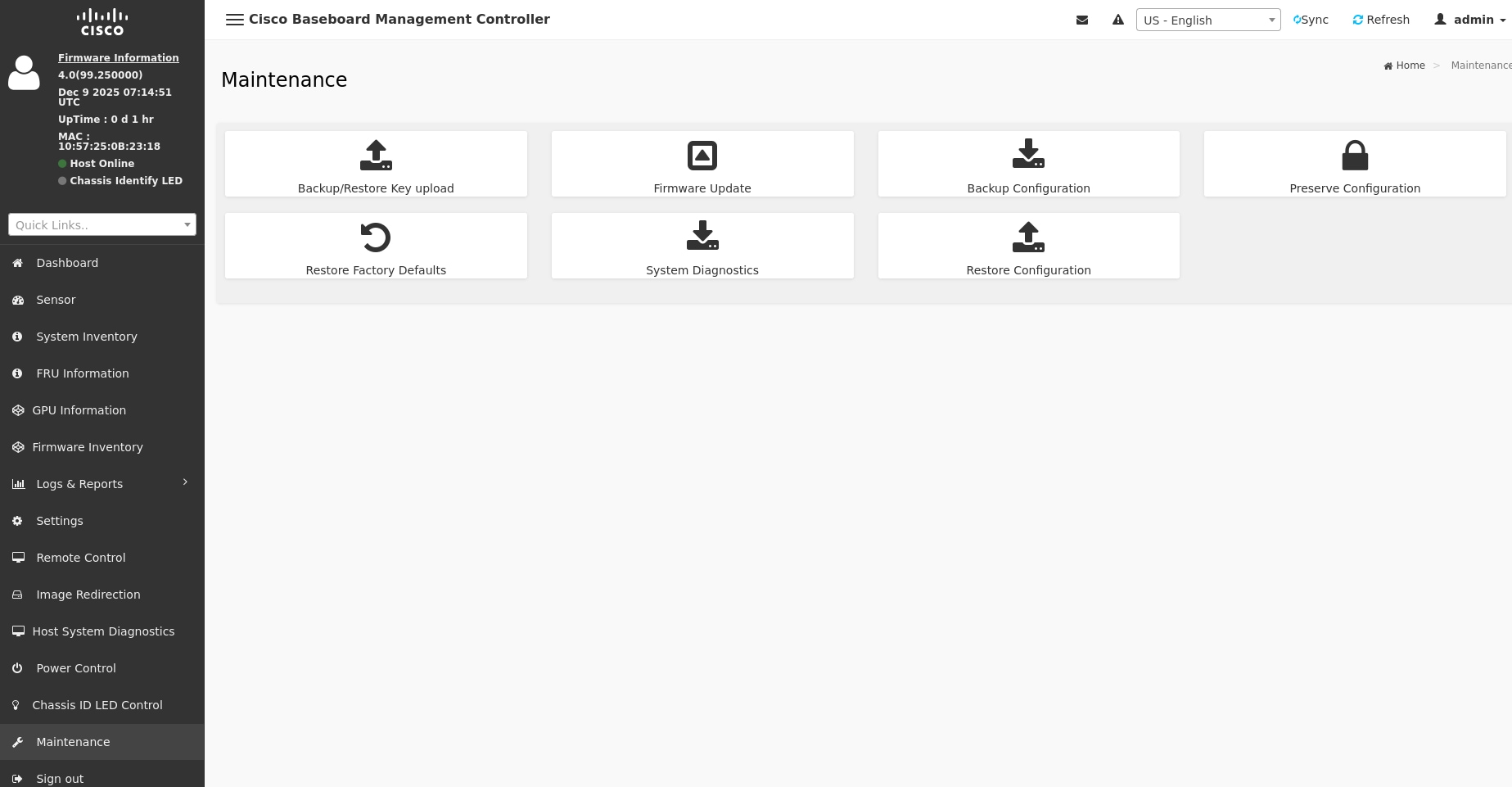The image size is (1512, 787).
Task: Click the System Diagnostics download icon
Action: 702,236
